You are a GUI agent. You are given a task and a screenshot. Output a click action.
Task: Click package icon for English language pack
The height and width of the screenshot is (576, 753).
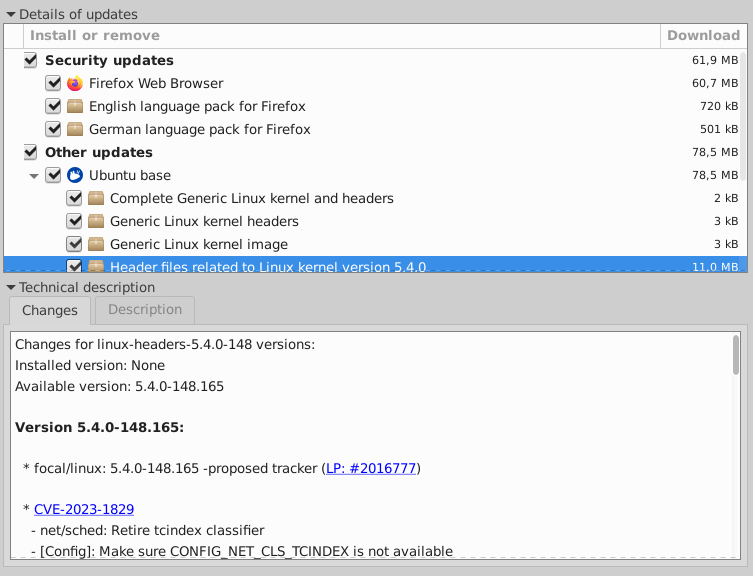[x=75, y=106]
